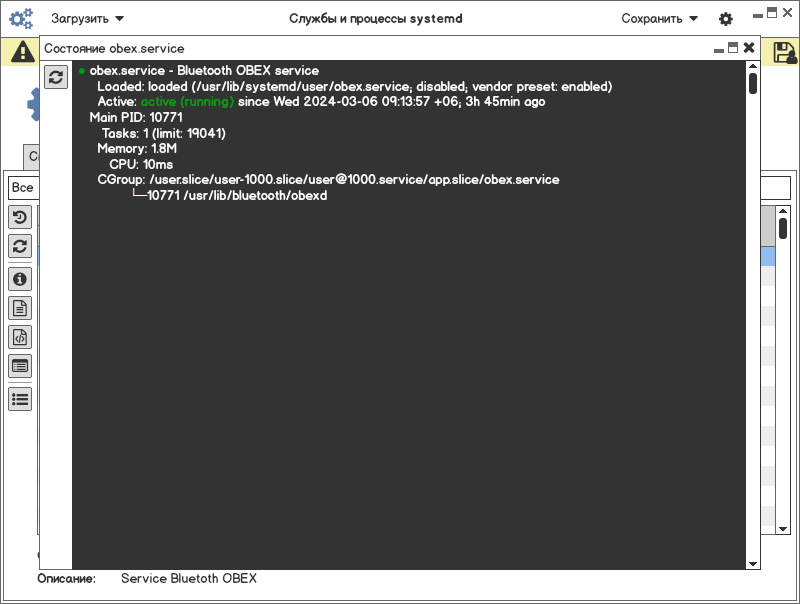
Task: Minimize the main systemd window
Action: 758,15
